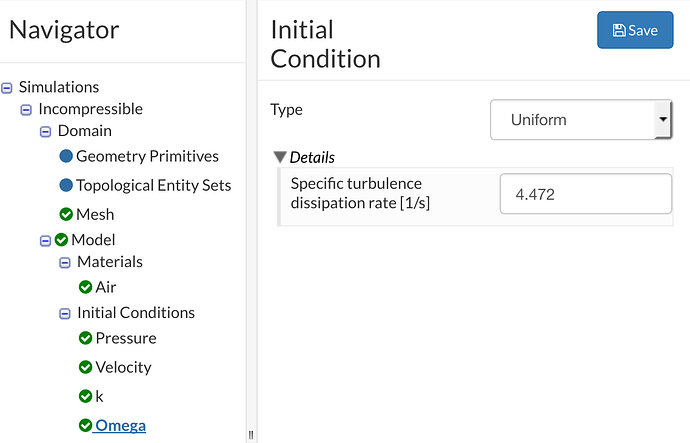Collapse the Domain tree branch

point(45,131)
